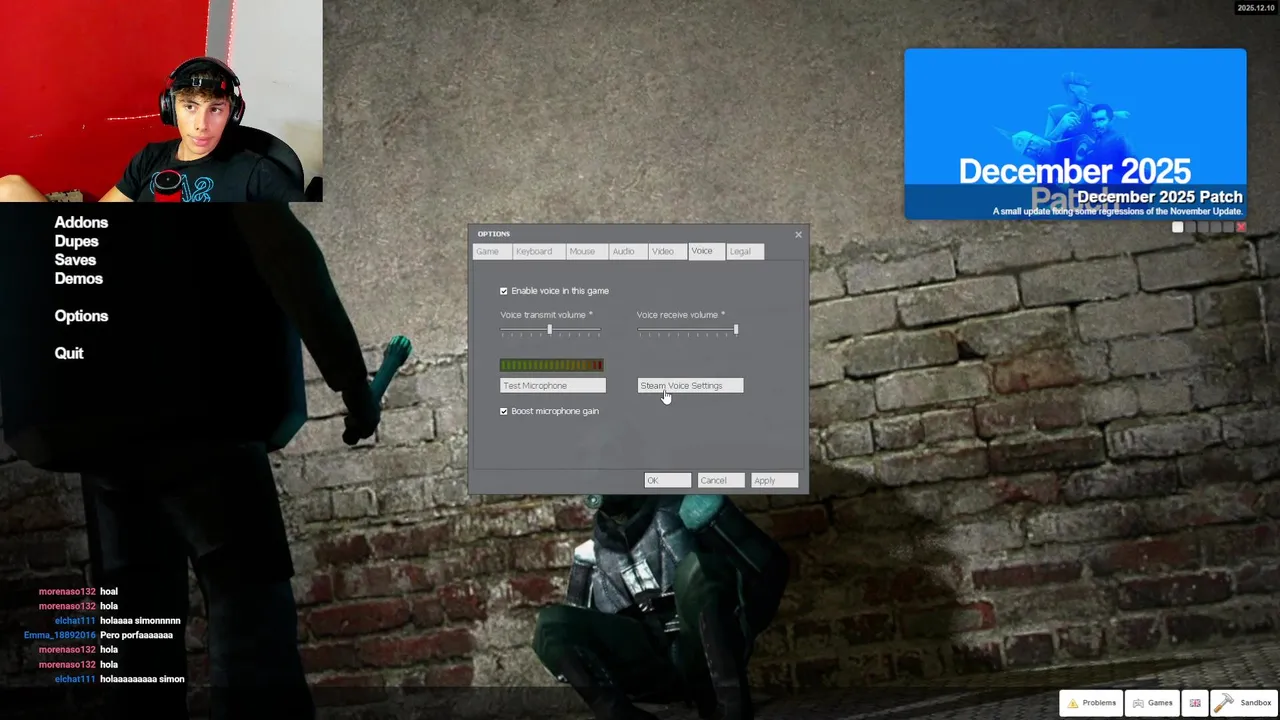
Task: Select the Sandbox gamemode hammer button
Action: click(x=1244, y=703)
